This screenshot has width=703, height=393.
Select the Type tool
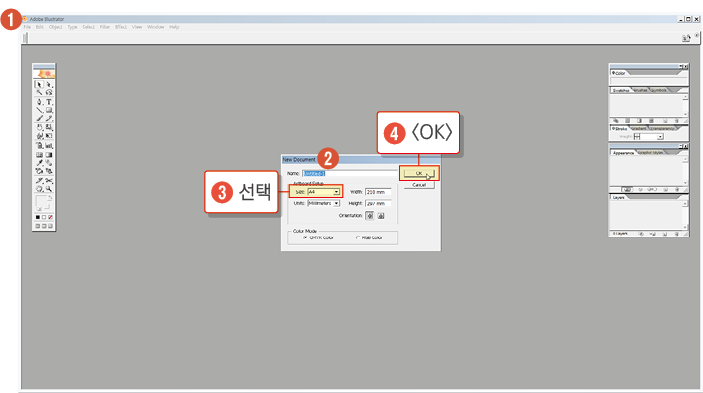(x=49, y=102)
